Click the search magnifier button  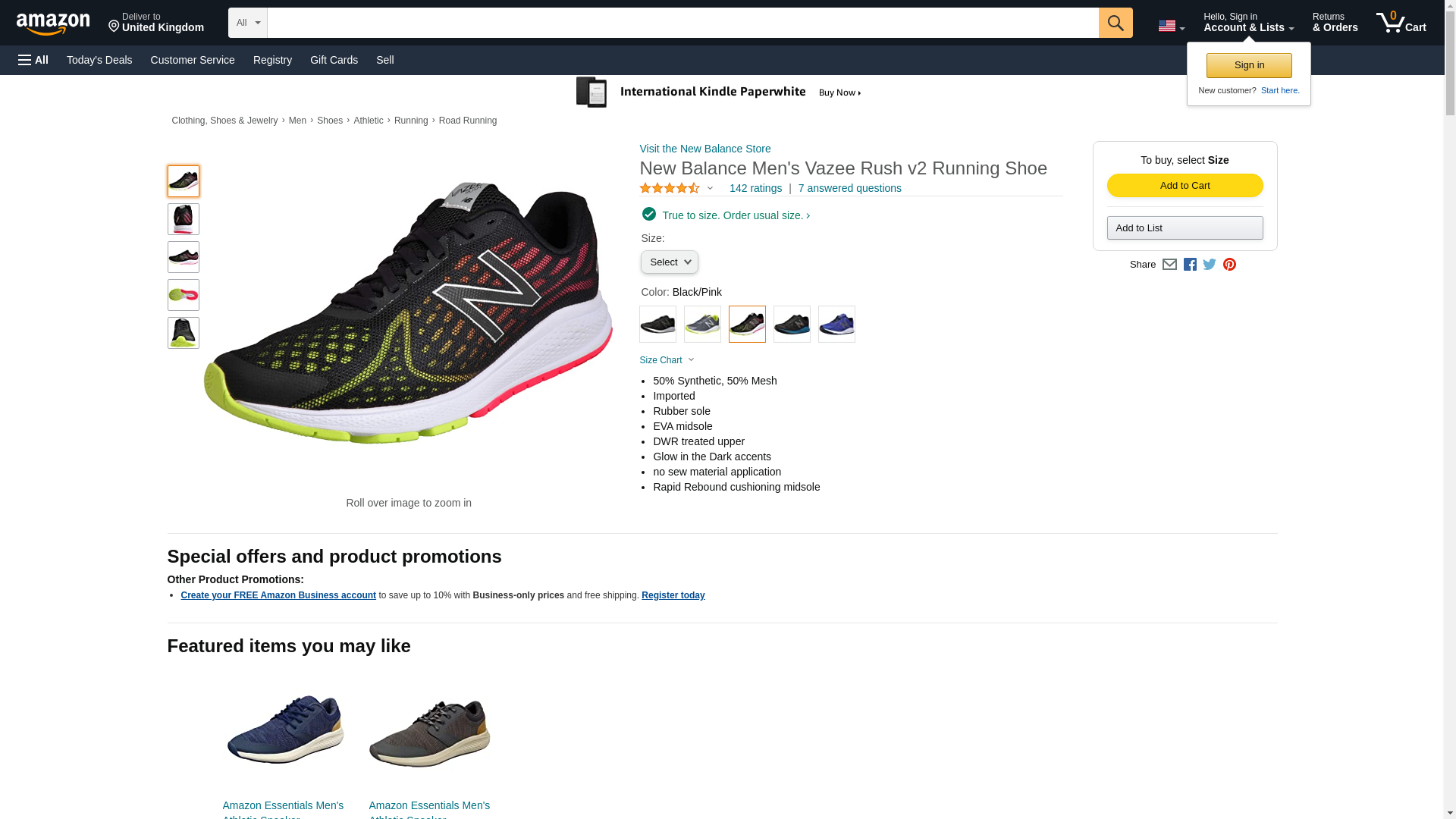pyautogui.click(x=1115, y=23)
